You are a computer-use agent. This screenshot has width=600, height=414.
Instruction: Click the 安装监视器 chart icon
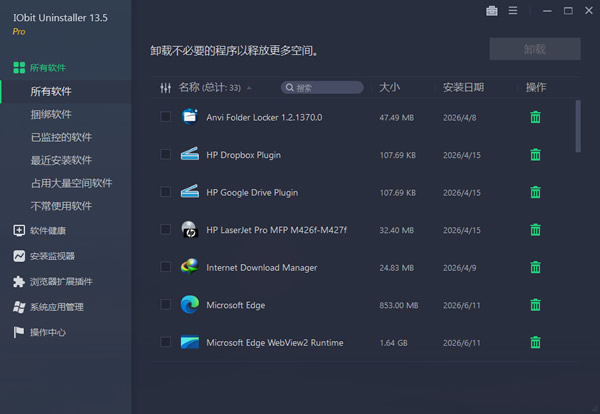coord(19,256)
